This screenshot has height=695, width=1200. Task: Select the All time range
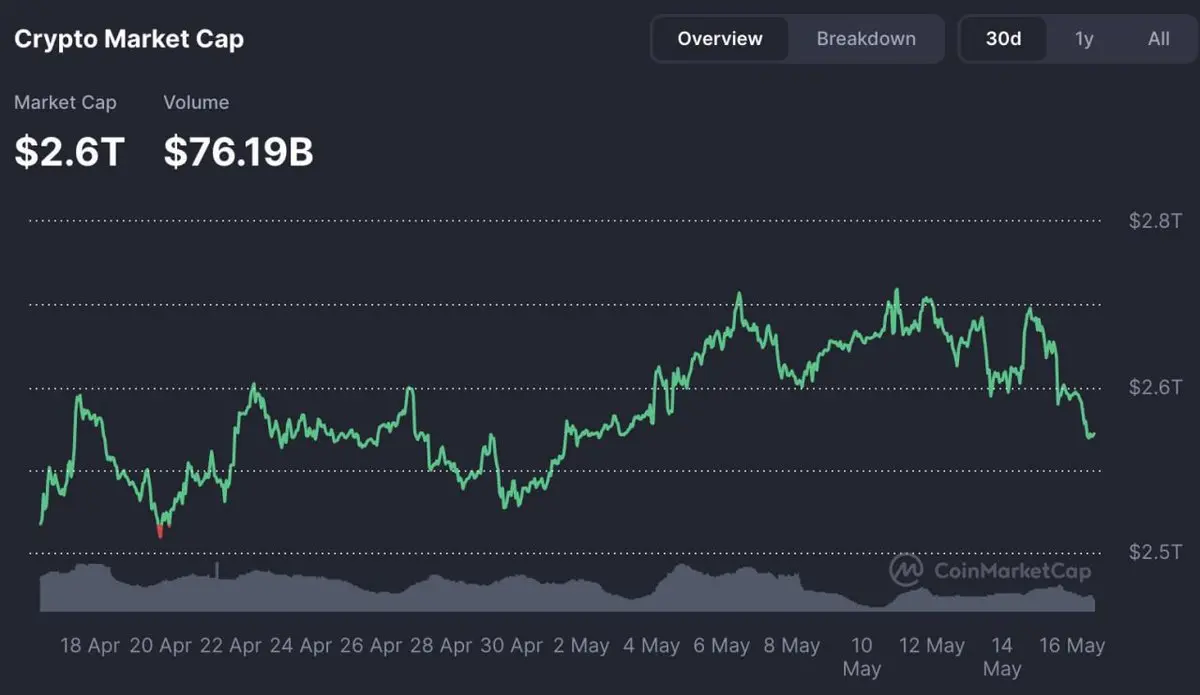pos(1158,39)
